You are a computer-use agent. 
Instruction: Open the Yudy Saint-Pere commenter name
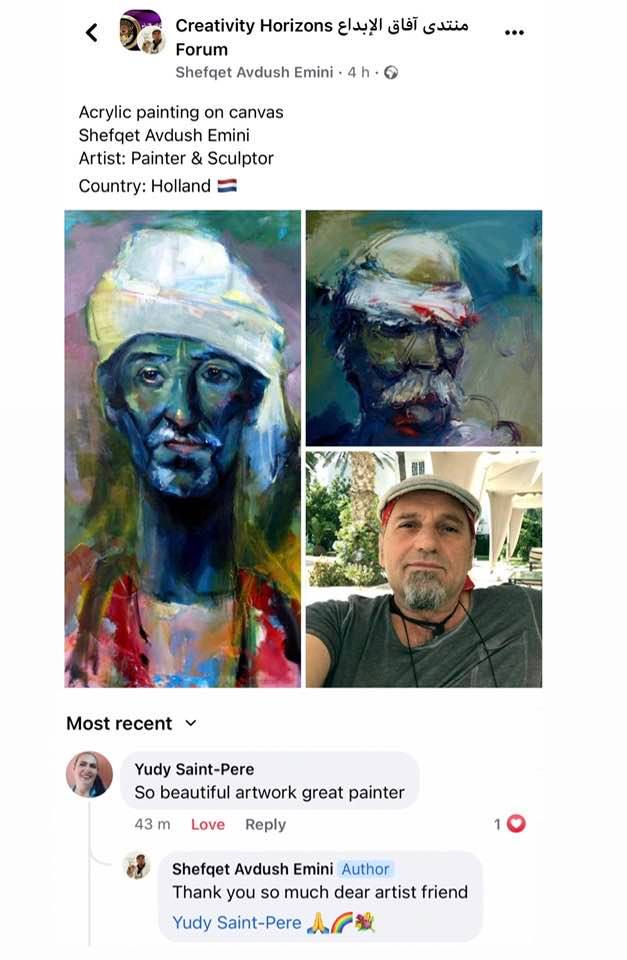point(194,769)
